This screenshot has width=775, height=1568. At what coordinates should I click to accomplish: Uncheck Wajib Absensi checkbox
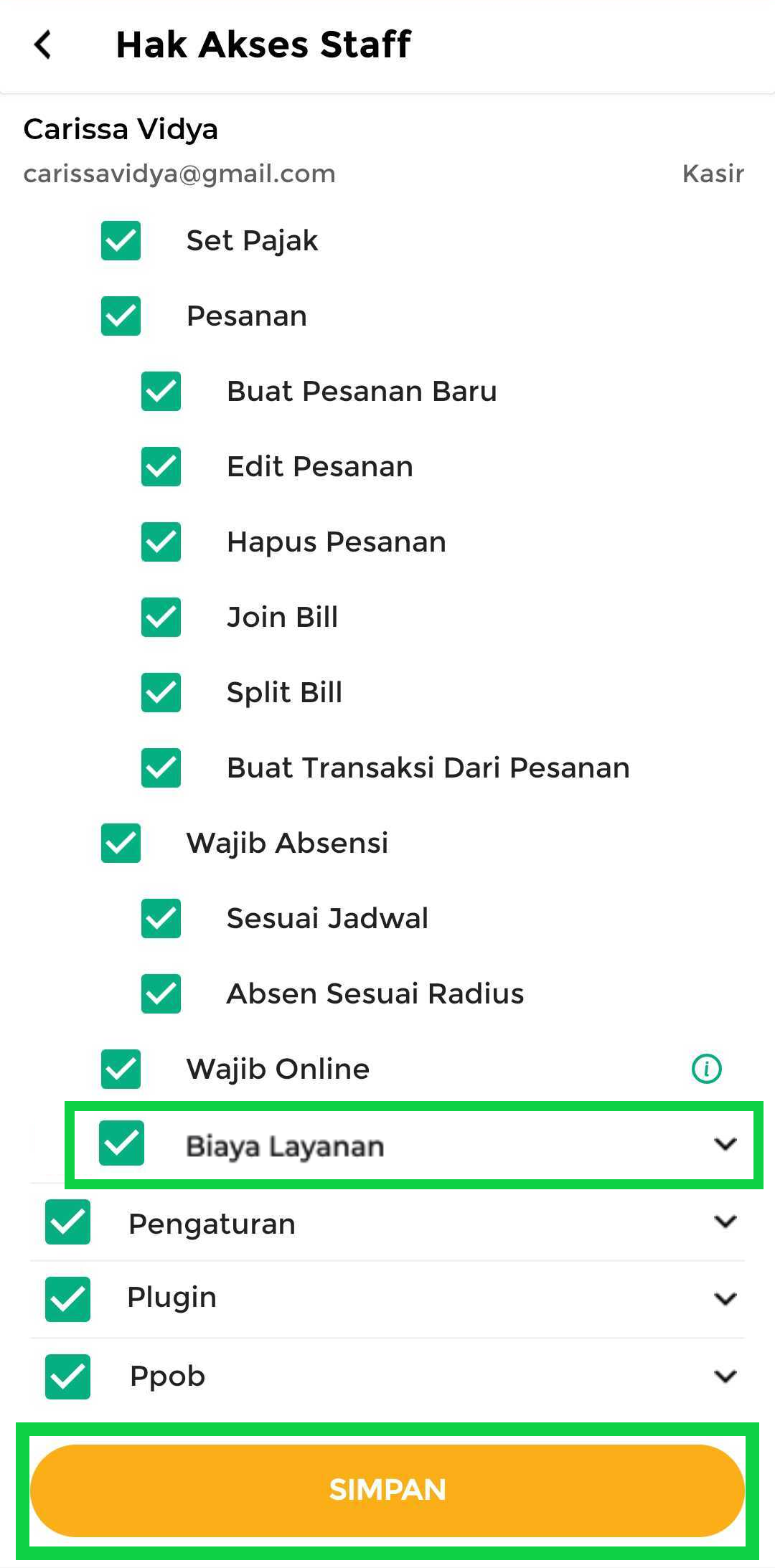121,843
